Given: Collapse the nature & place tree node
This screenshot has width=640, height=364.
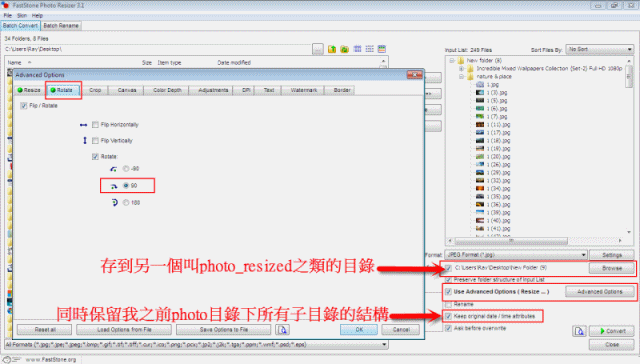Looking at the screenshot, I should point(462,76).
